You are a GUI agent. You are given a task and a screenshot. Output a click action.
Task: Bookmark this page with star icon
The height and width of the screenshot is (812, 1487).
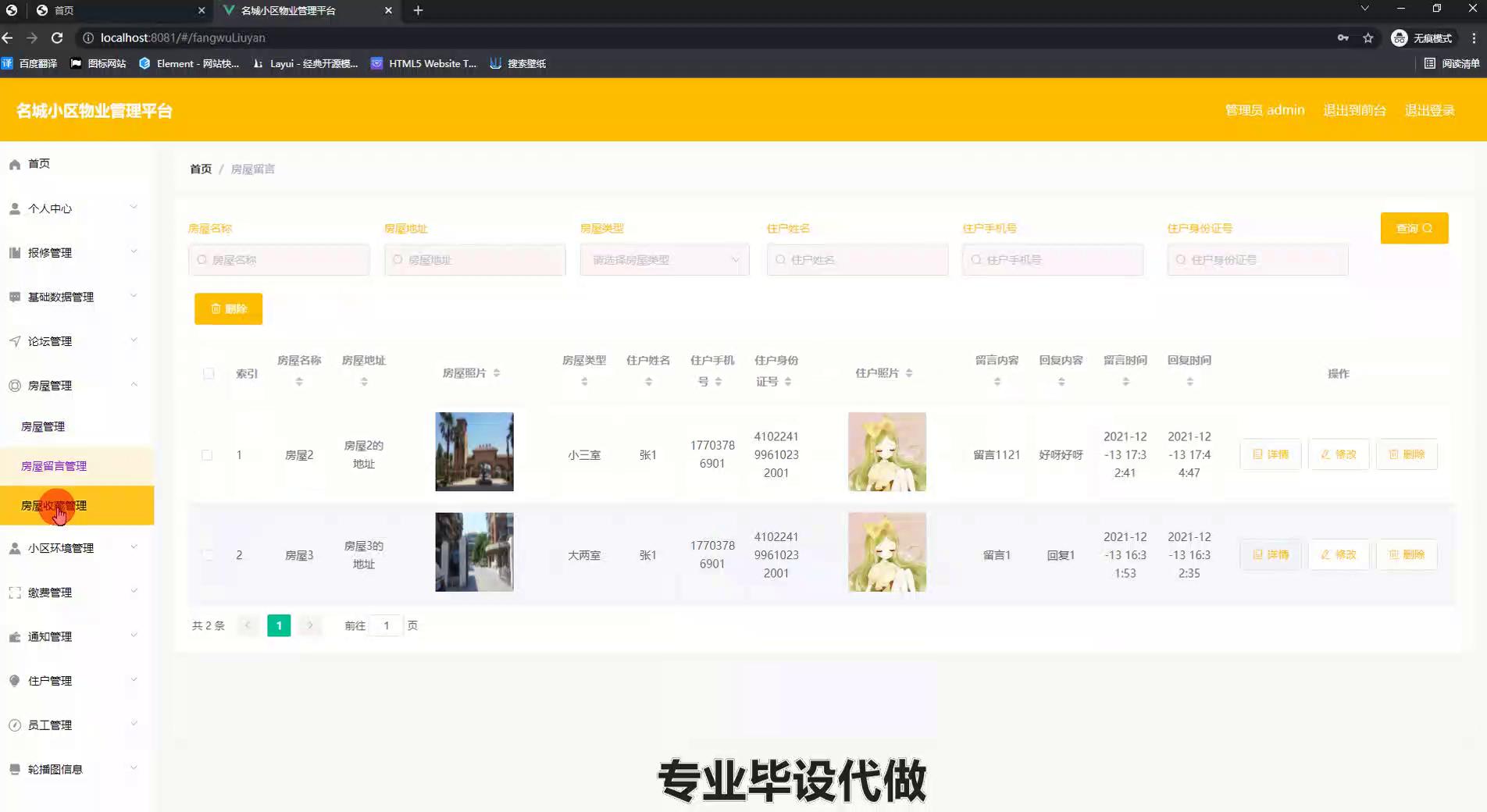pyautogui.click(x=1368, y=37)
